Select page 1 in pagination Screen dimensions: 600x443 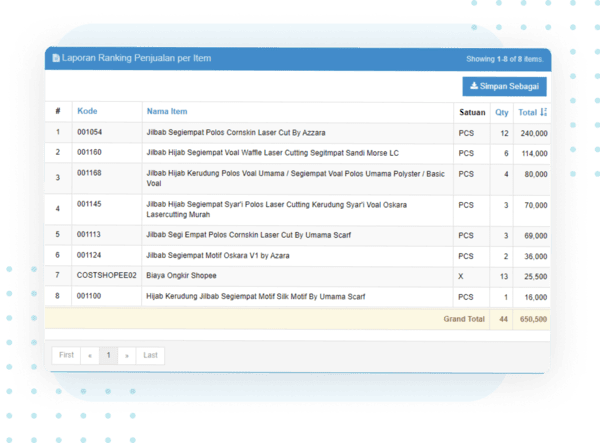108,355
